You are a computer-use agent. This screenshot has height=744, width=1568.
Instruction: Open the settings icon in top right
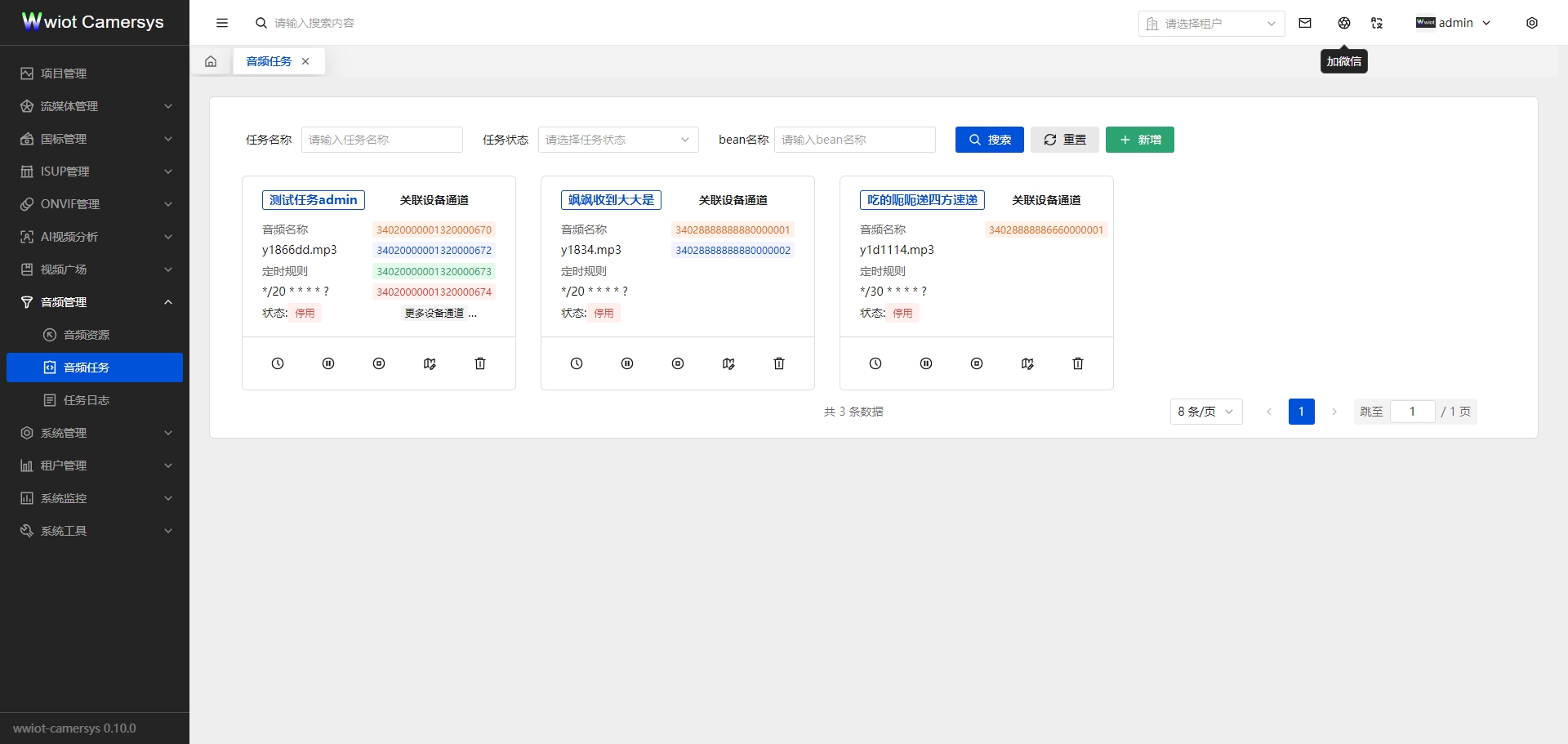1532,23
